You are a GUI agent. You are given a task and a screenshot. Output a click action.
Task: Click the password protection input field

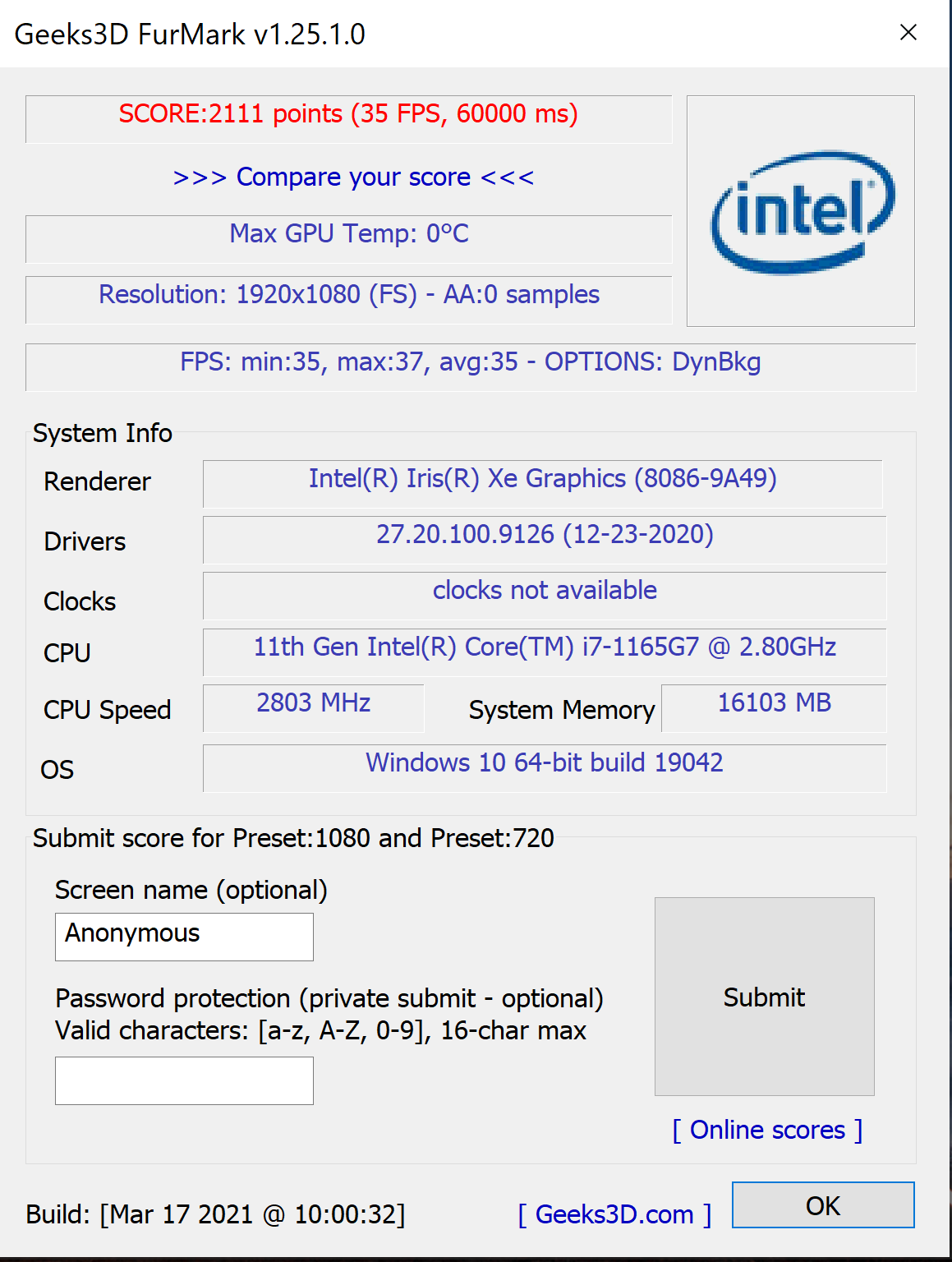click(184, 1080)
